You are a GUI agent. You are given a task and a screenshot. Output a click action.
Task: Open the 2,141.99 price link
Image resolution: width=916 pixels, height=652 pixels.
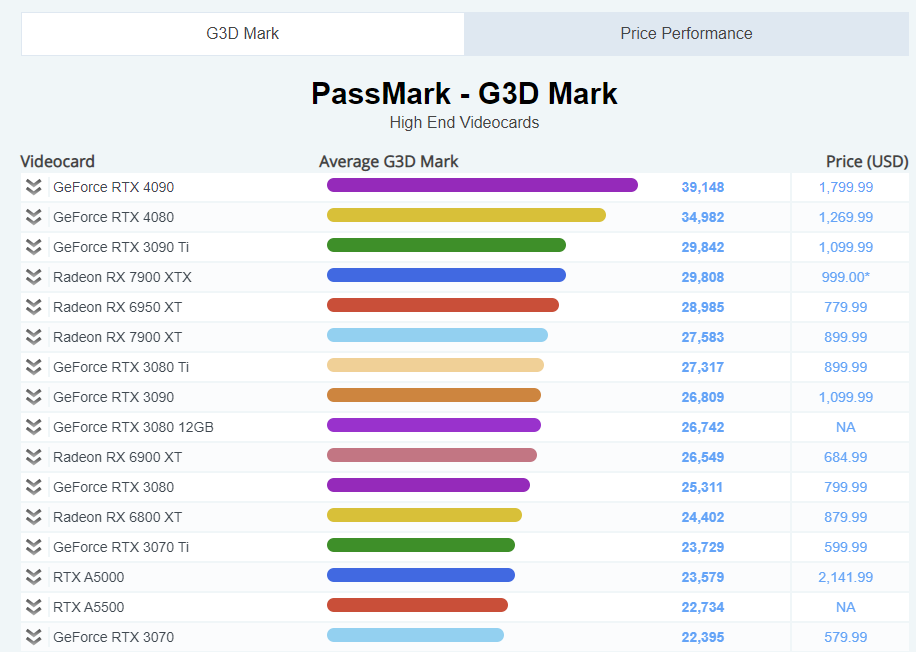pos(846,577)
